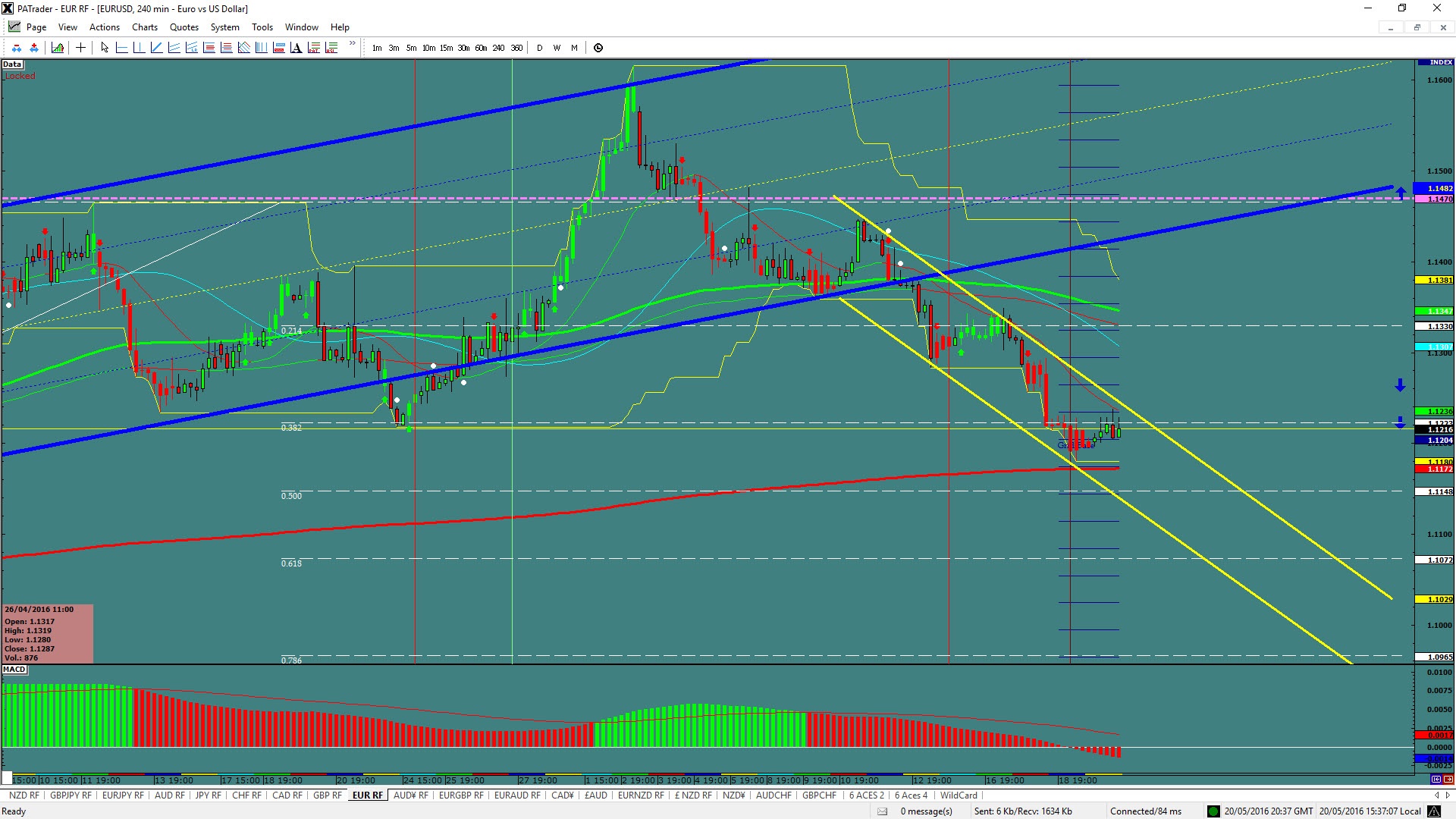
Task: Switch chart to 1m timeframe
Action: [377, 48]
